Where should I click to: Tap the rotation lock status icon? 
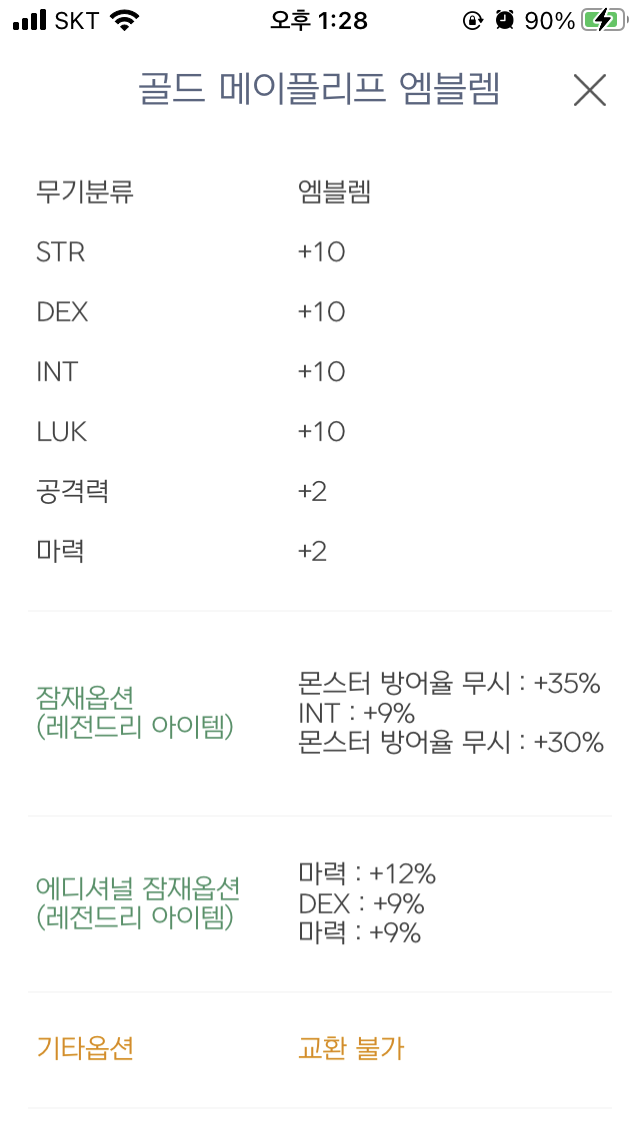pyautogui.click(x=472, y=20)
